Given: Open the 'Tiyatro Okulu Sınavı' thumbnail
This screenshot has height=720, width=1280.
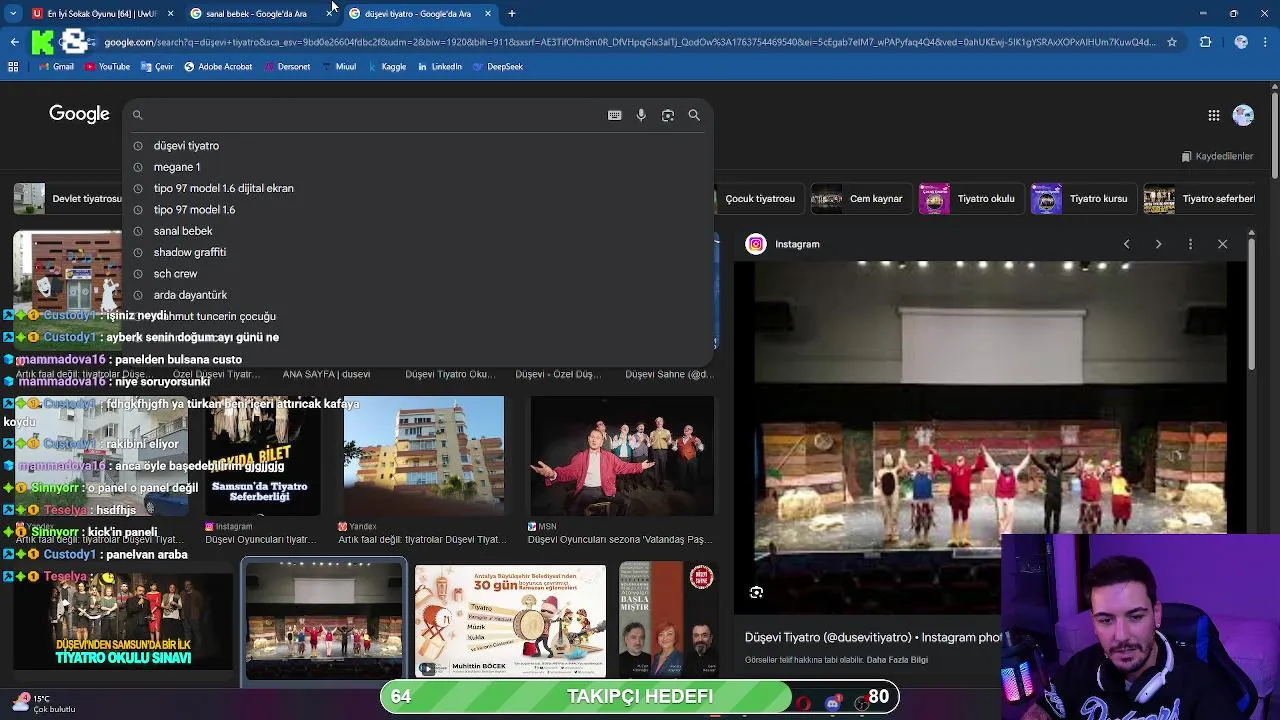Looking at the screenshot, I should pos(122,621).
